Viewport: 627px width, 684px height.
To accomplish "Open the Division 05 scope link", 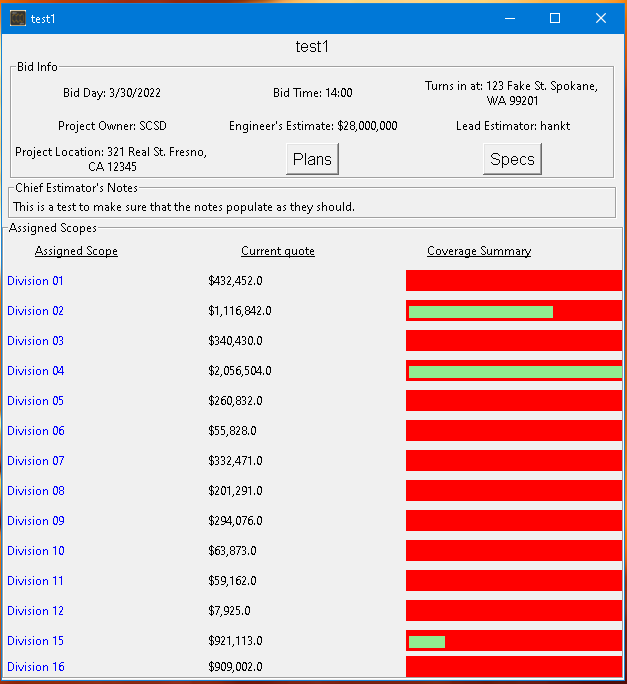I will coord(35,400).
